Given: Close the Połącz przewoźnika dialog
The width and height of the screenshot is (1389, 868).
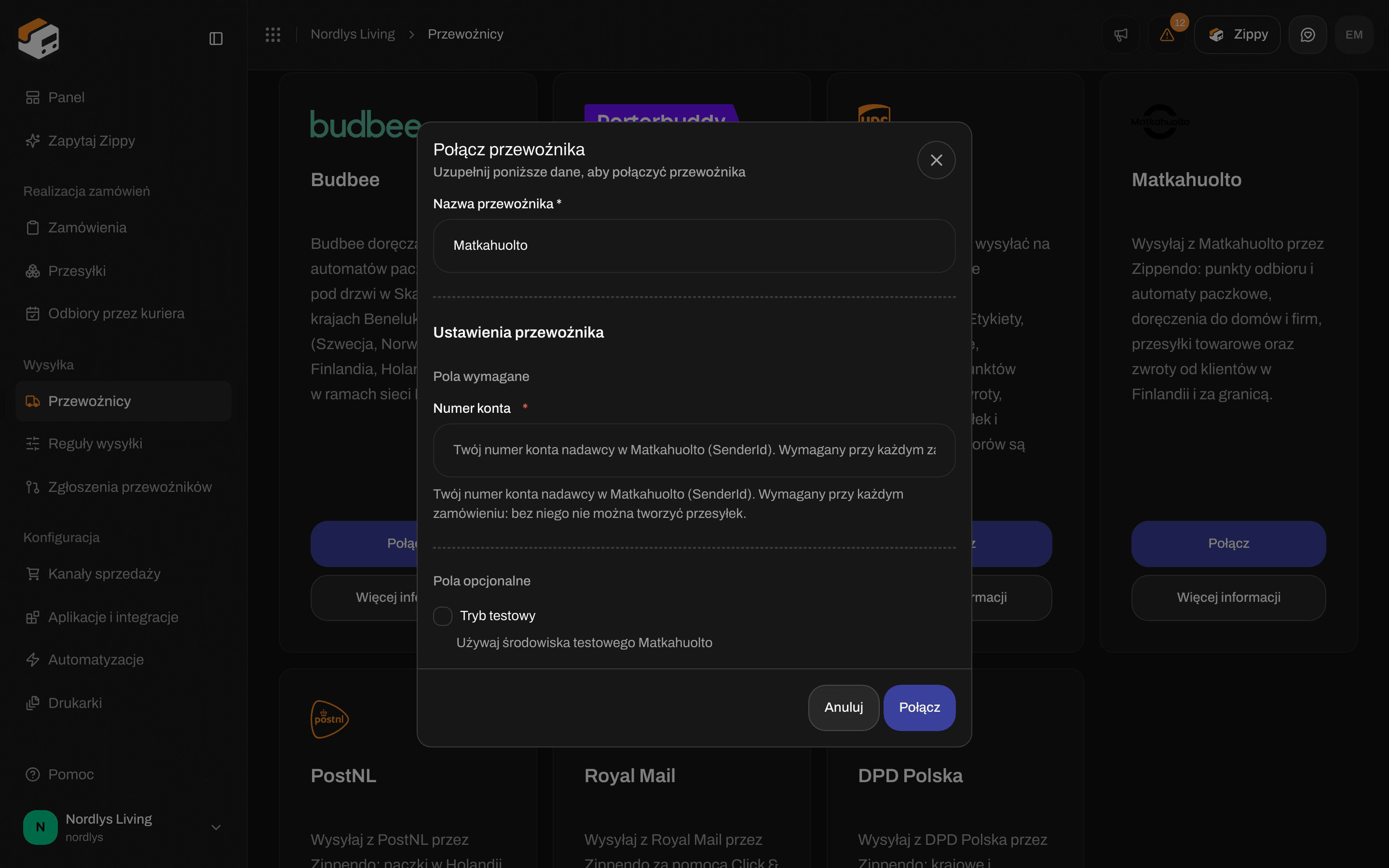Looking at the screenshot, I should click(936, 160).
